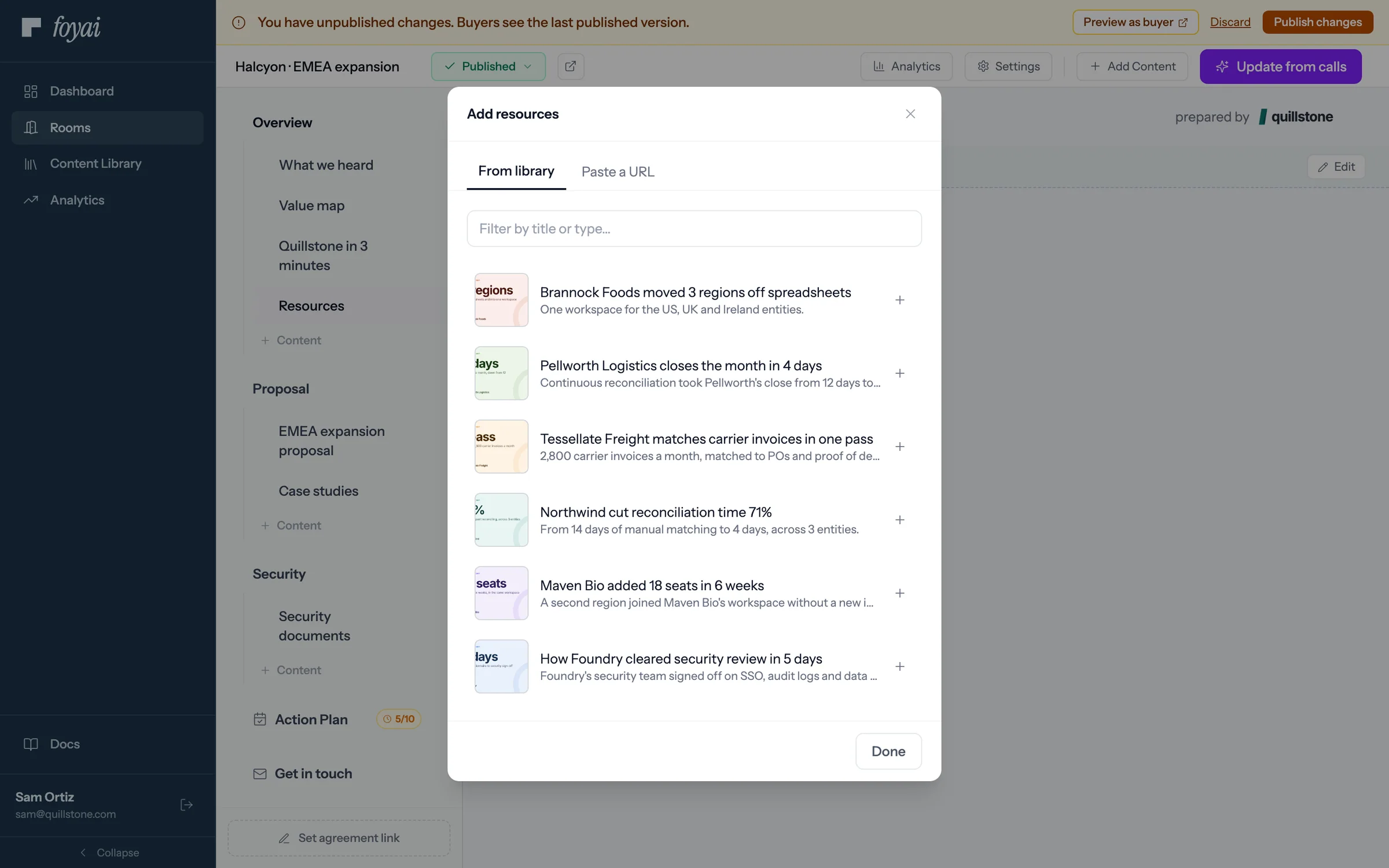The width and height of the screenshot is (1389, 868).
Task: Click the Discard link
Action: coord(1230,22)
